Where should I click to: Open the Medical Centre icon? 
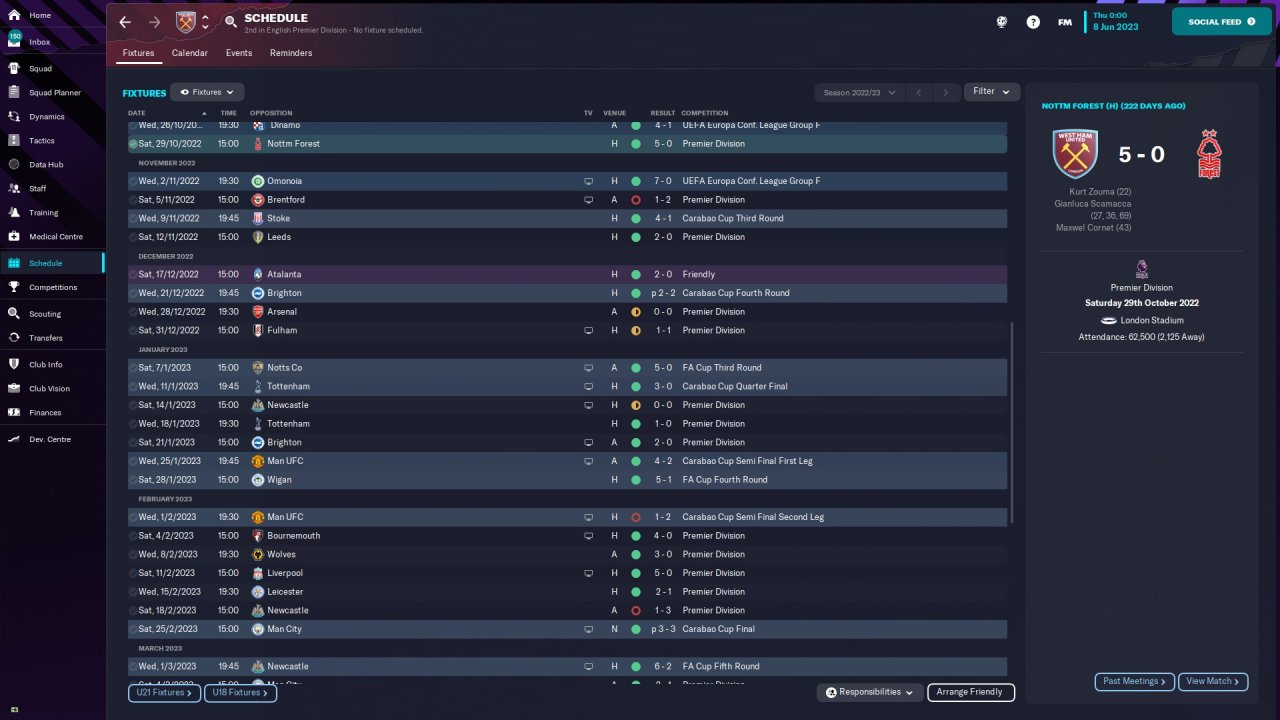[14, 237]
